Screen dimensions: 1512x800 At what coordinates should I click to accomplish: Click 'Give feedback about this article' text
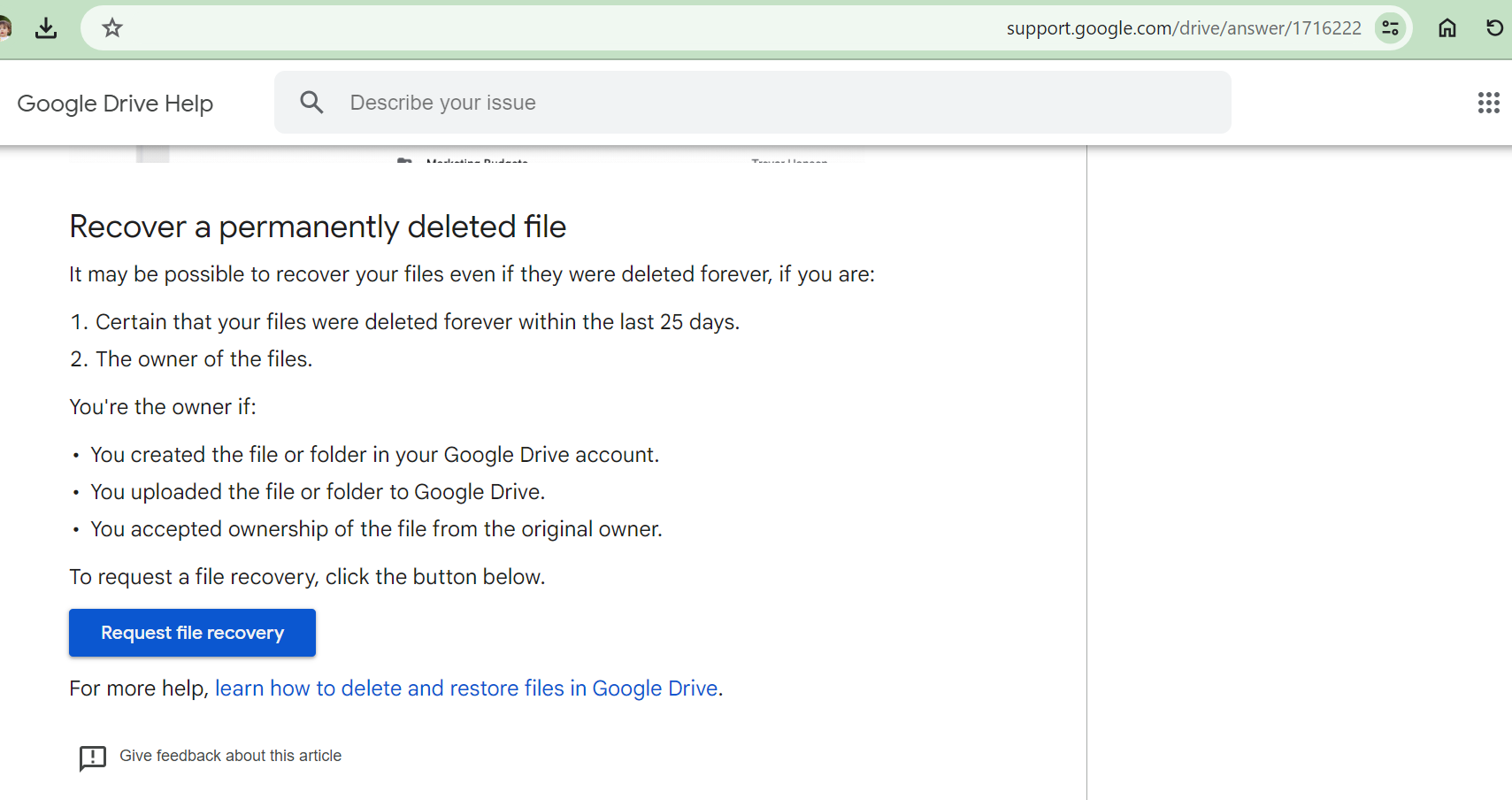230,756
